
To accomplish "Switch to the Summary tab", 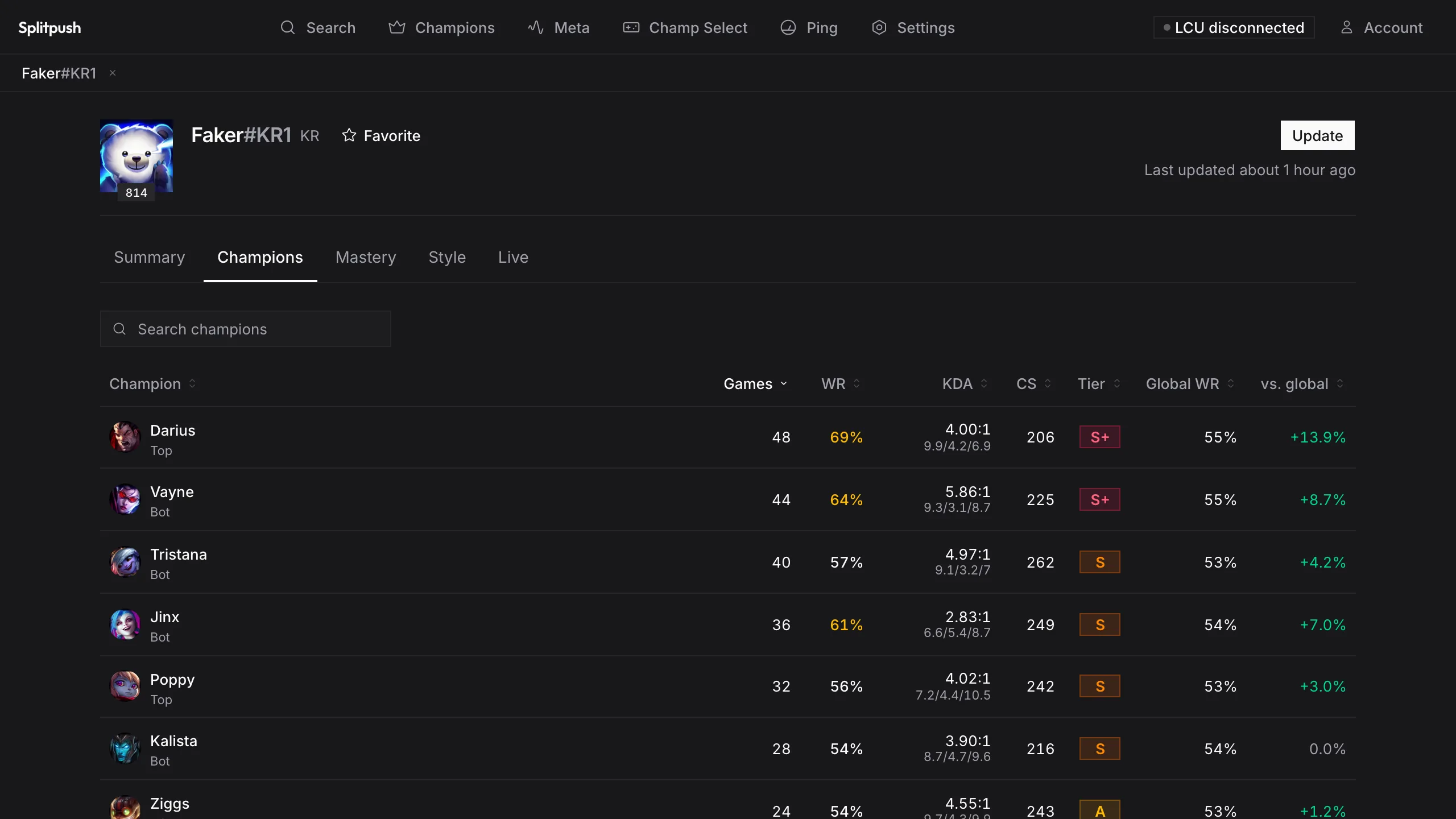I will (150, 257).
